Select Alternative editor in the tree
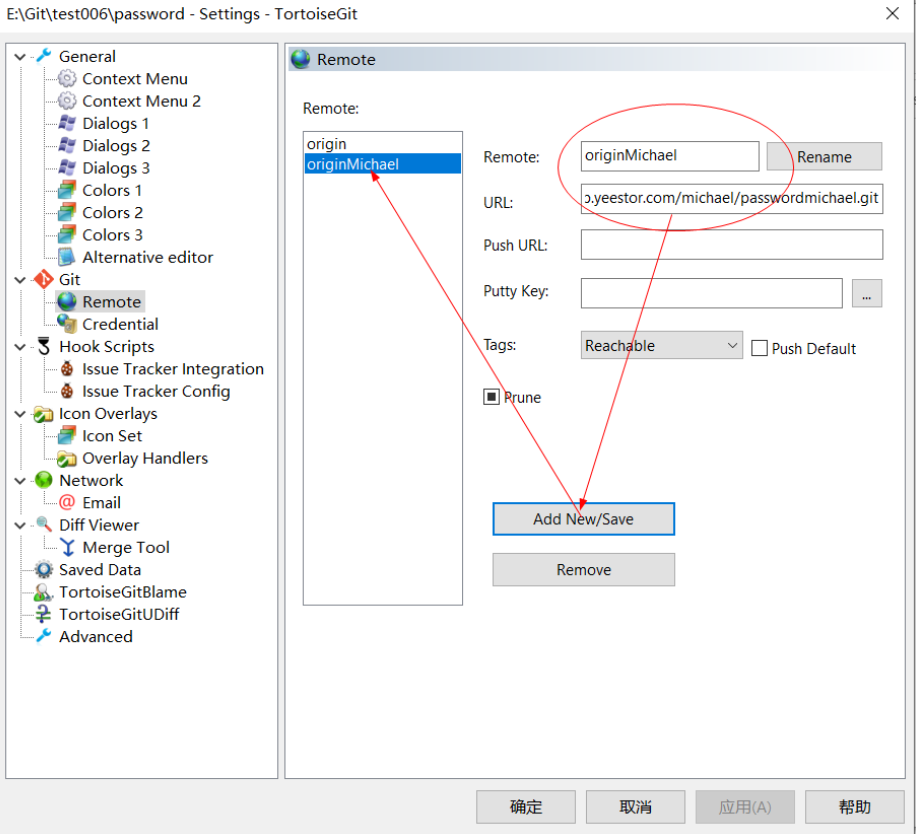The image size is (916, 834). (148, 257)
